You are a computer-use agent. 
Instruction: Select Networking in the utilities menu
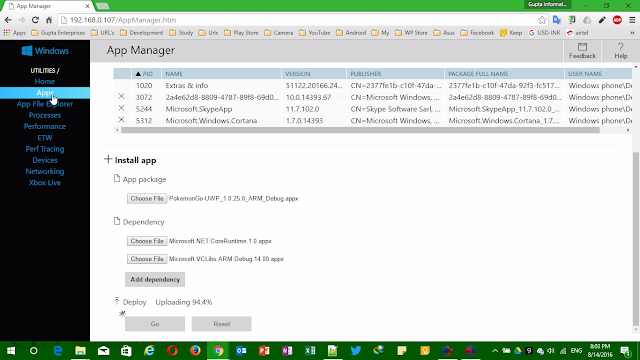[x=45, y=171]
